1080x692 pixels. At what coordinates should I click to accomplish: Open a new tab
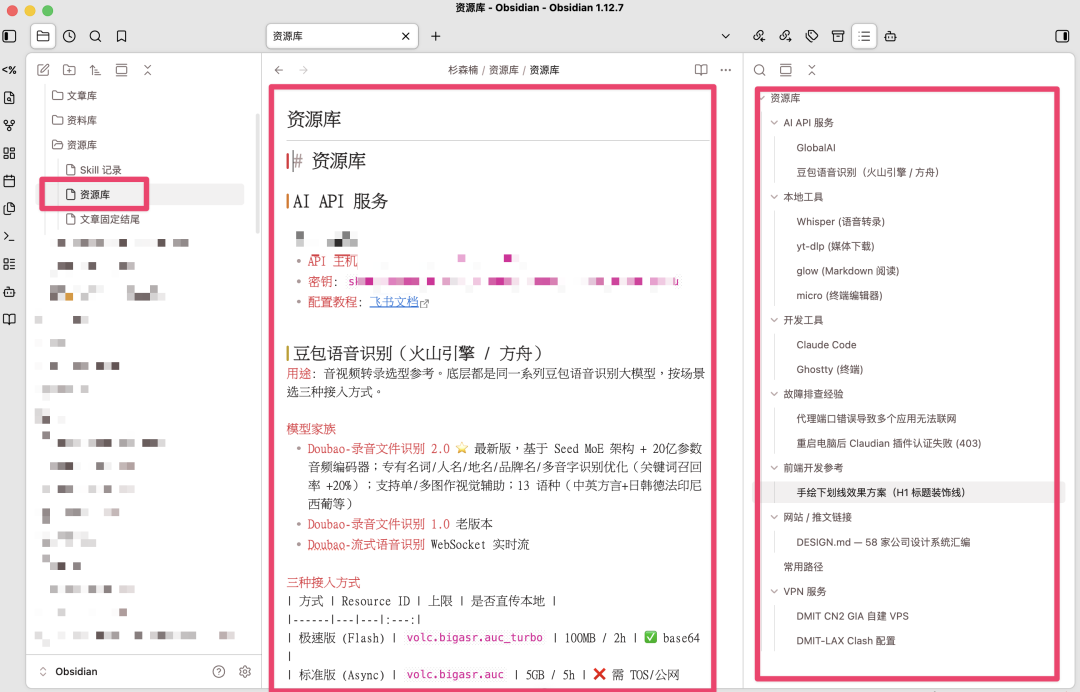pos(435,36)
